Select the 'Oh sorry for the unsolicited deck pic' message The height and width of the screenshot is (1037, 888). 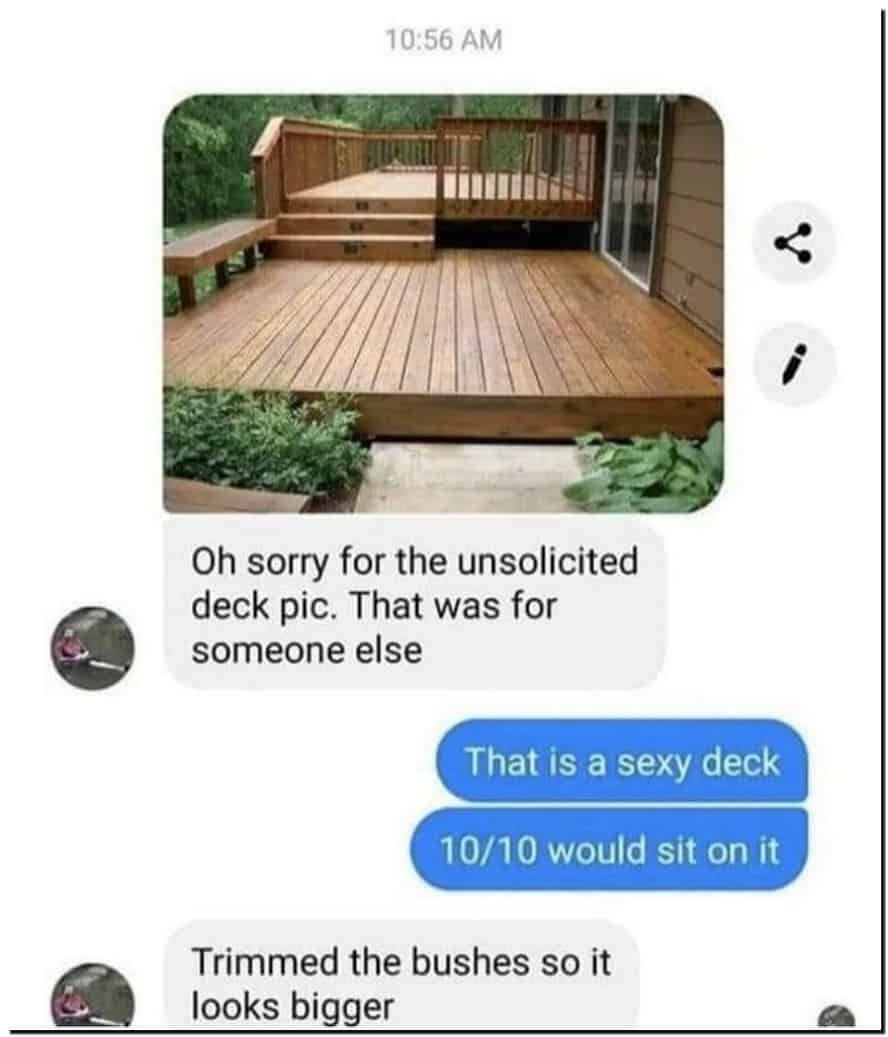[415, 605]
